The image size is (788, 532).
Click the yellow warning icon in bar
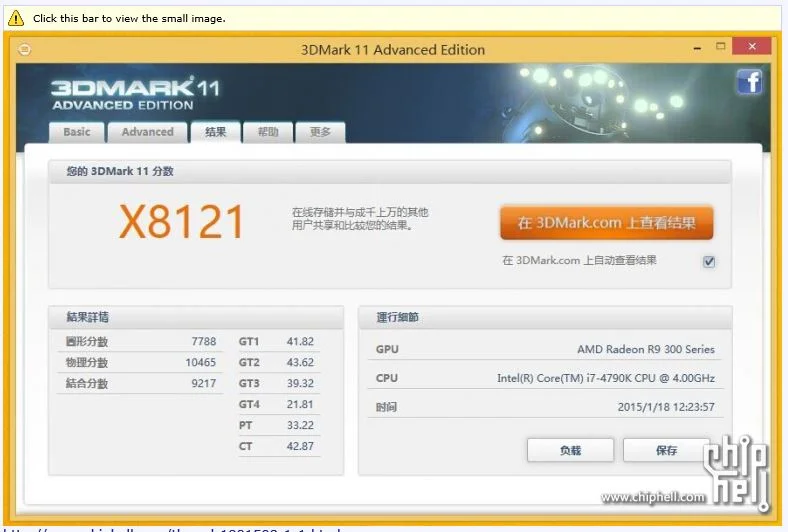coord(16,19)
